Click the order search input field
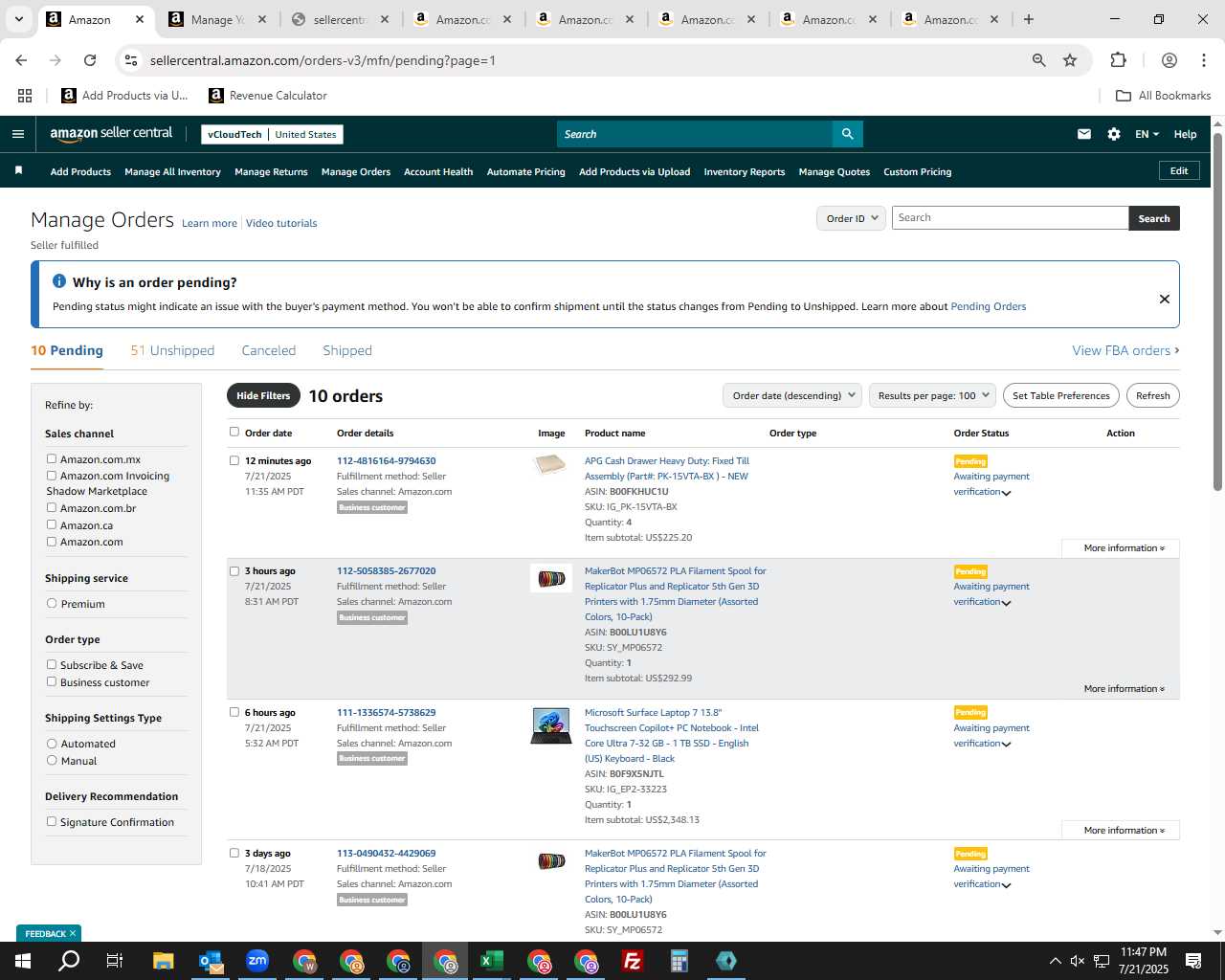 [1010, 218]
